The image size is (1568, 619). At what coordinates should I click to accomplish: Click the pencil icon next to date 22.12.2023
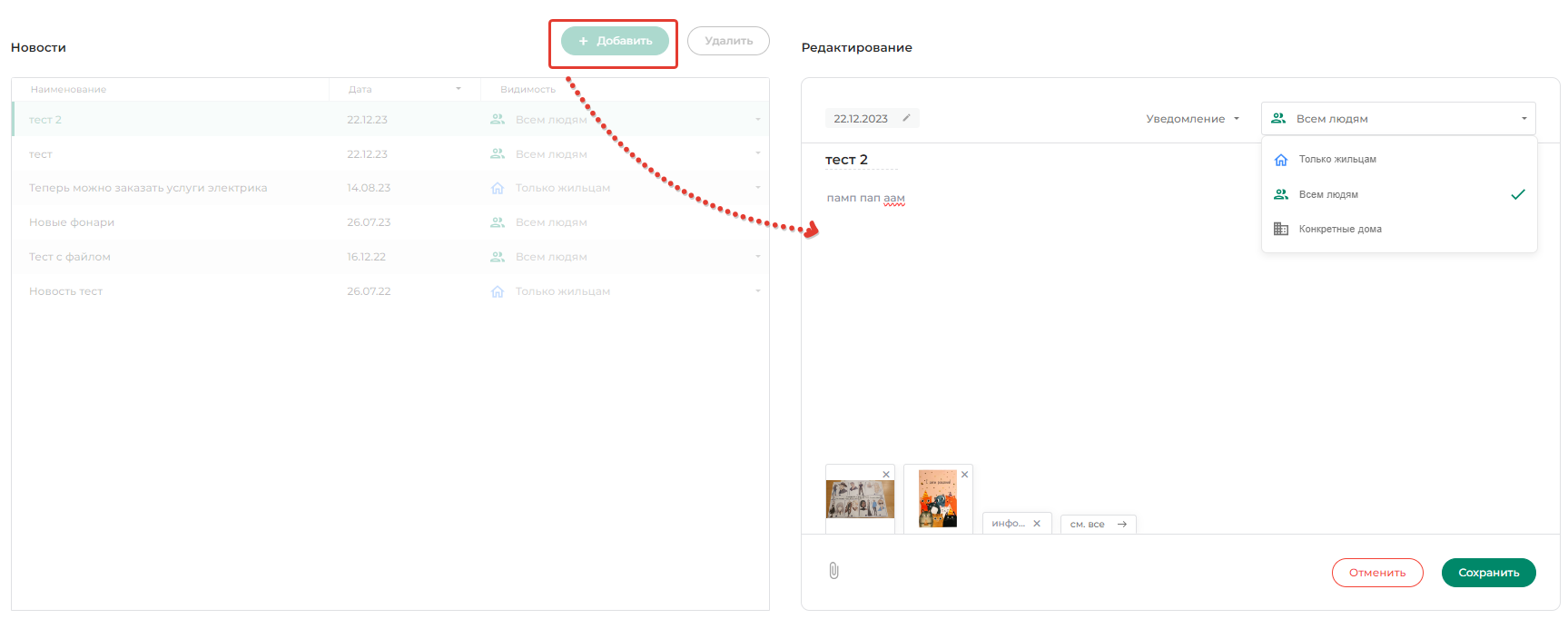pos(906,118)
